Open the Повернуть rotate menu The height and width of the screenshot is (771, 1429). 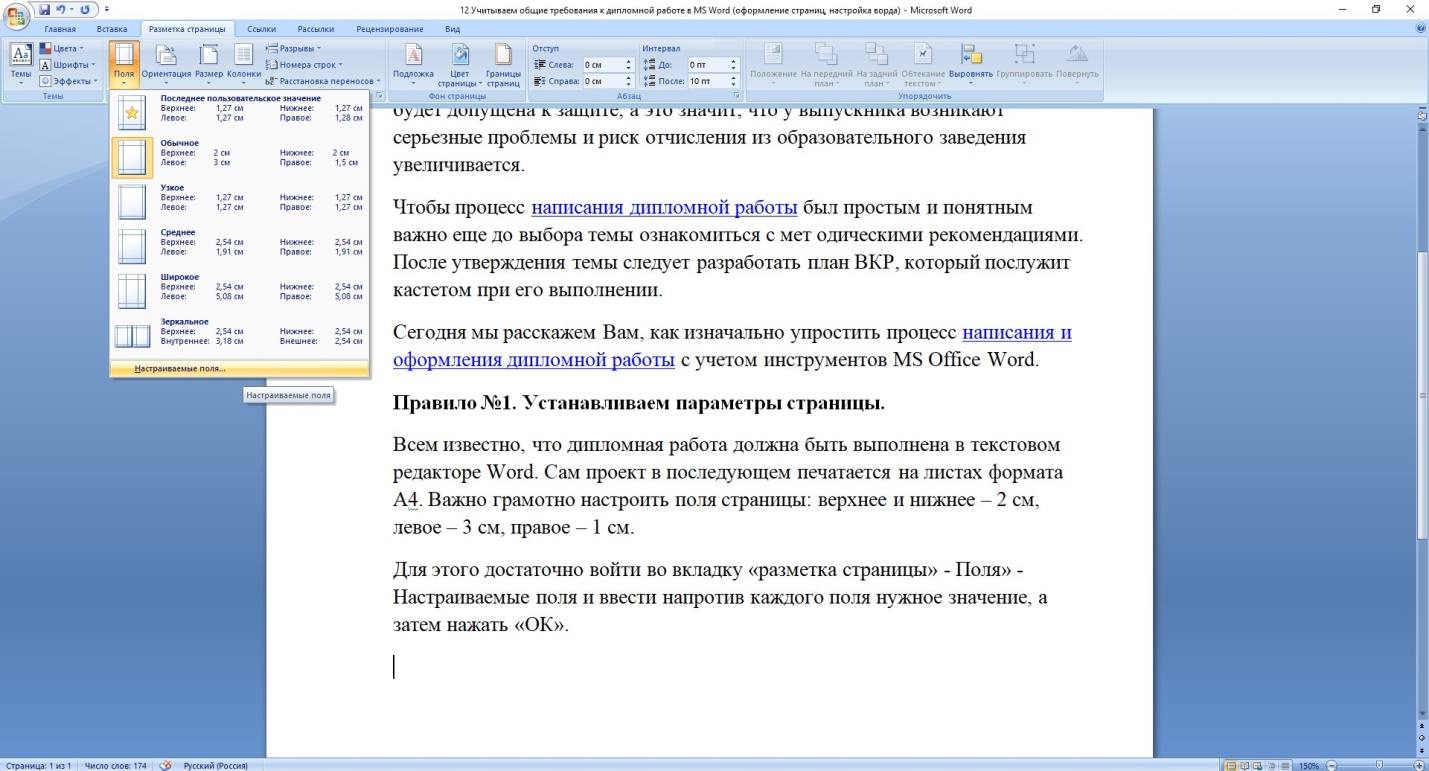[x=1077, y=64]
